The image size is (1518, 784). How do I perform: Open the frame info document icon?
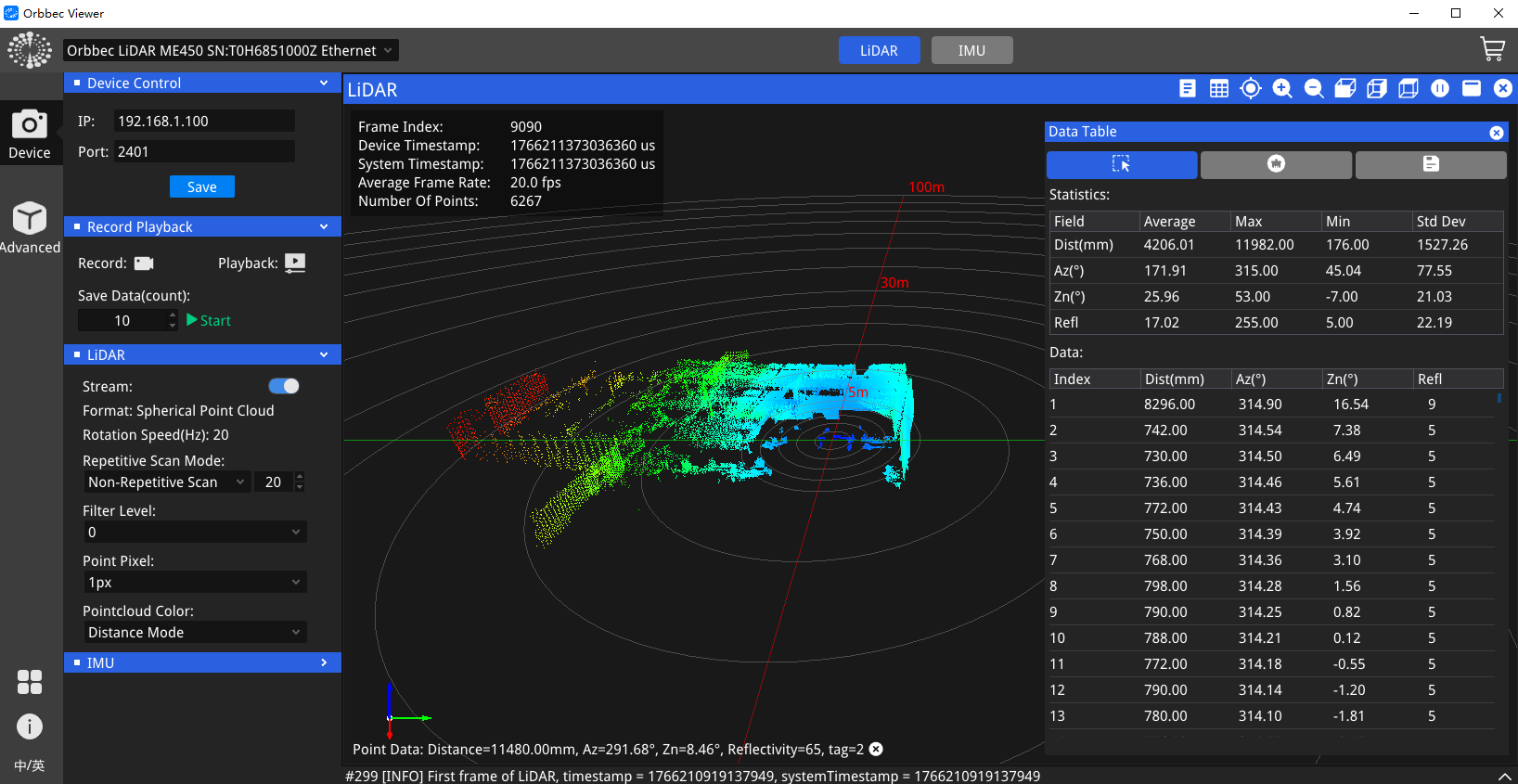(x=1188, y=88)
